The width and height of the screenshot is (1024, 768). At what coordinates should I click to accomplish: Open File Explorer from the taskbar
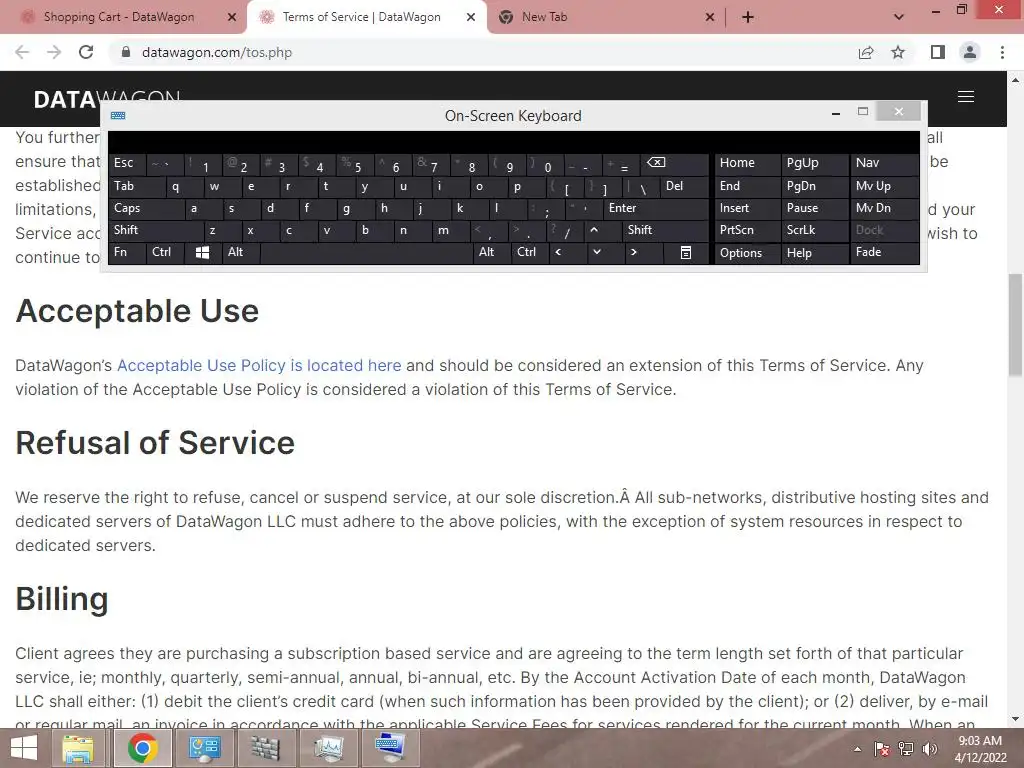click(77, 748)
